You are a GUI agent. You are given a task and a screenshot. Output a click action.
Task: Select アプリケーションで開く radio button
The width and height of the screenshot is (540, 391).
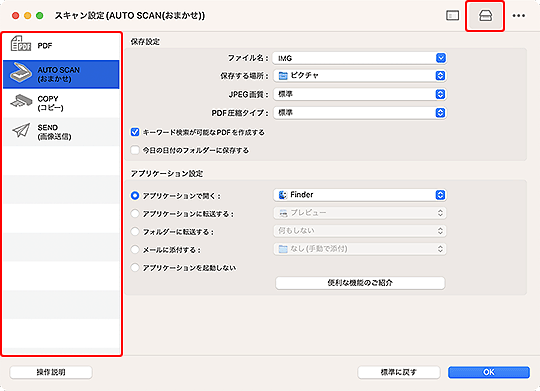tap(135, 196)
